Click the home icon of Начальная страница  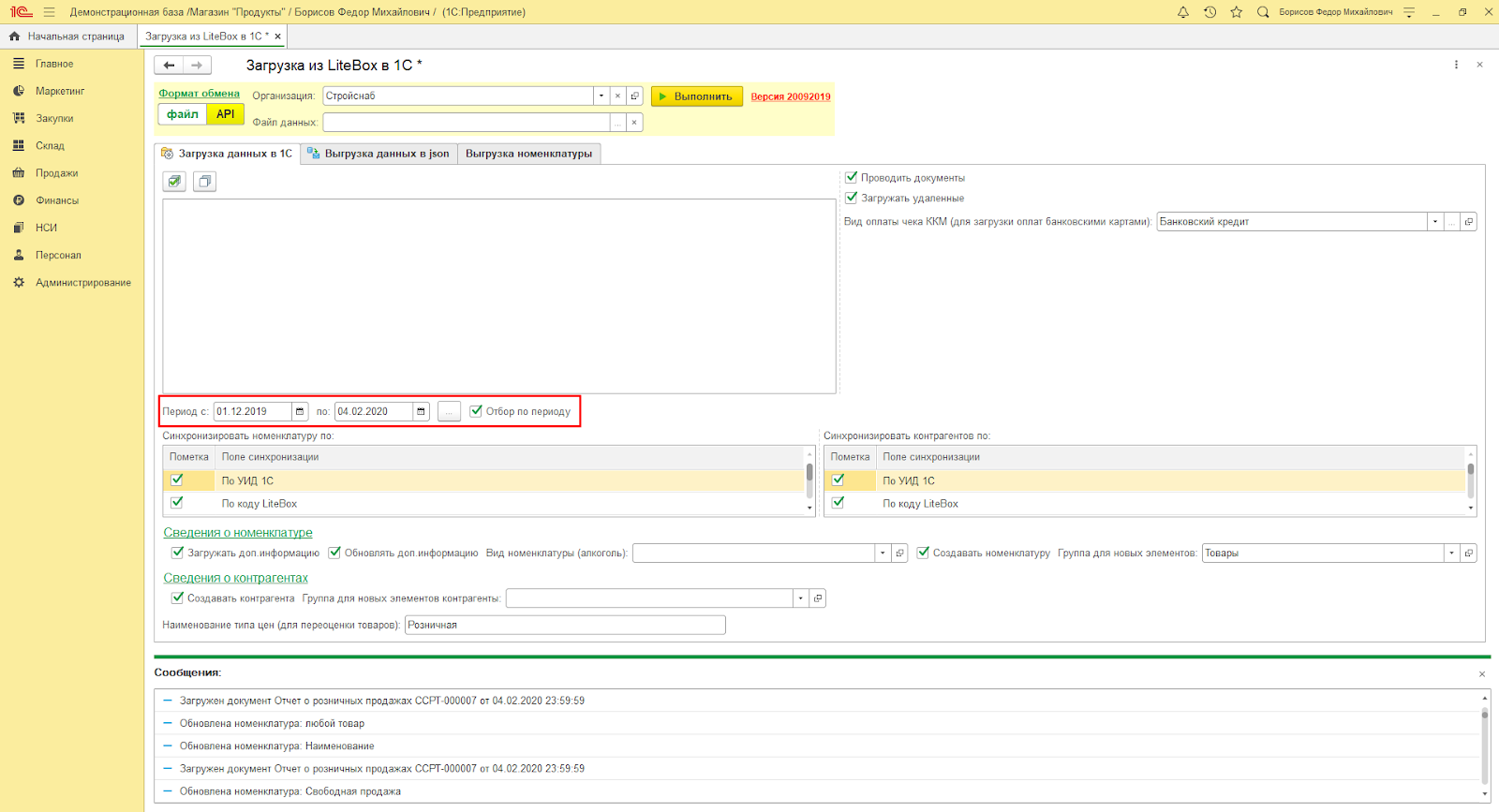pos(14,37)
